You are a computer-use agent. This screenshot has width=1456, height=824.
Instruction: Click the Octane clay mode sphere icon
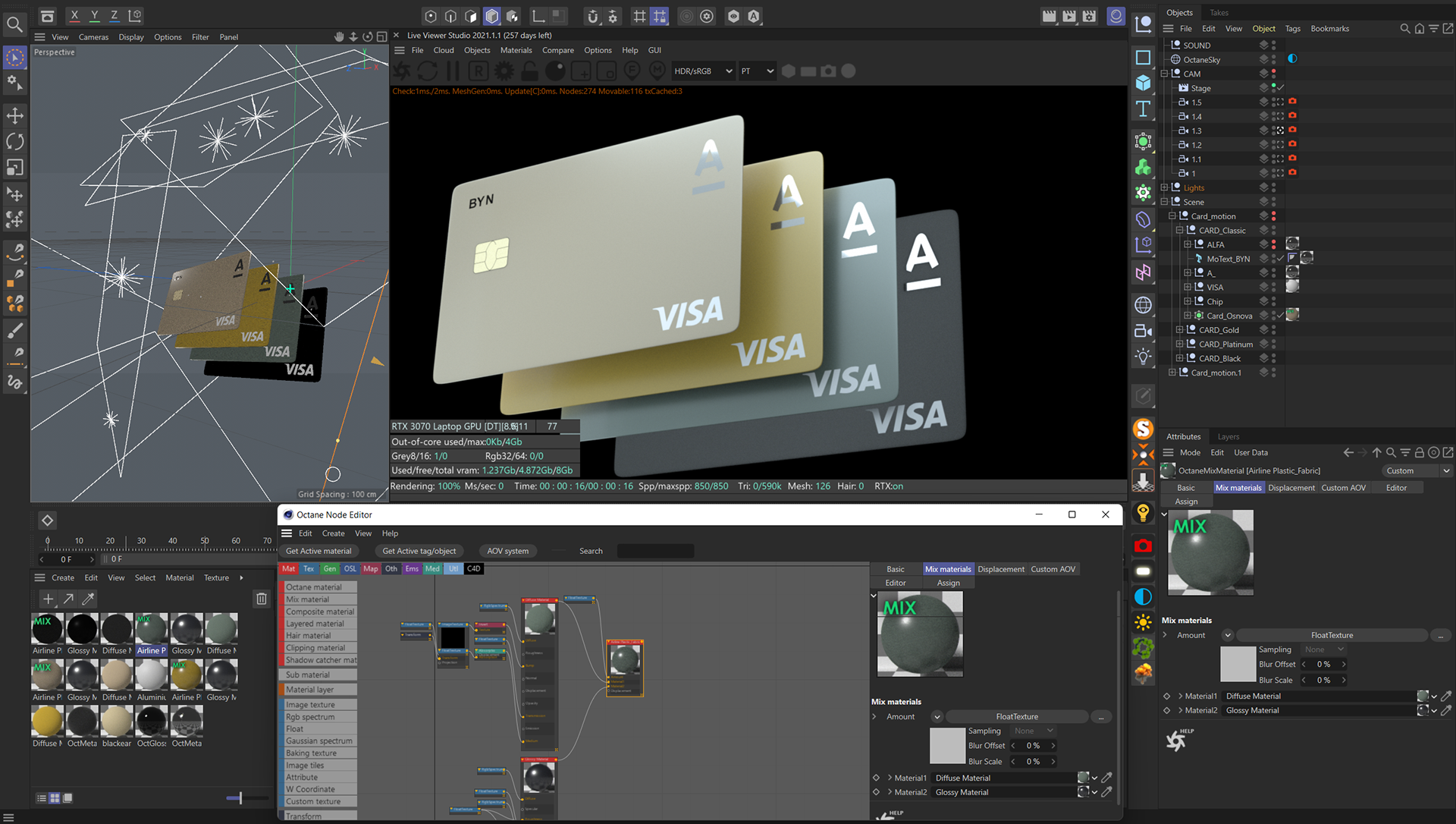coord(555,71)
